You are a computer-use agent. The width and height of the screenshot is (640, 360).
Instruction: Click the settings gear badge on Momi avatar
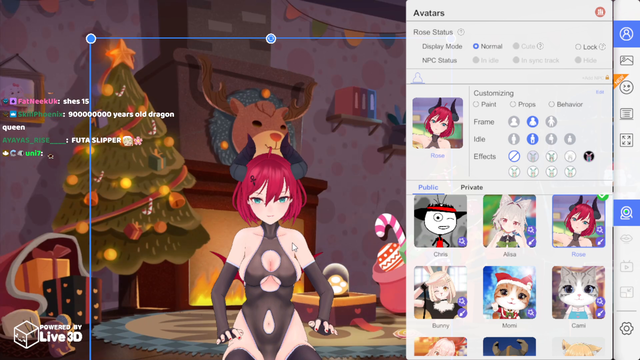[531, 313]
